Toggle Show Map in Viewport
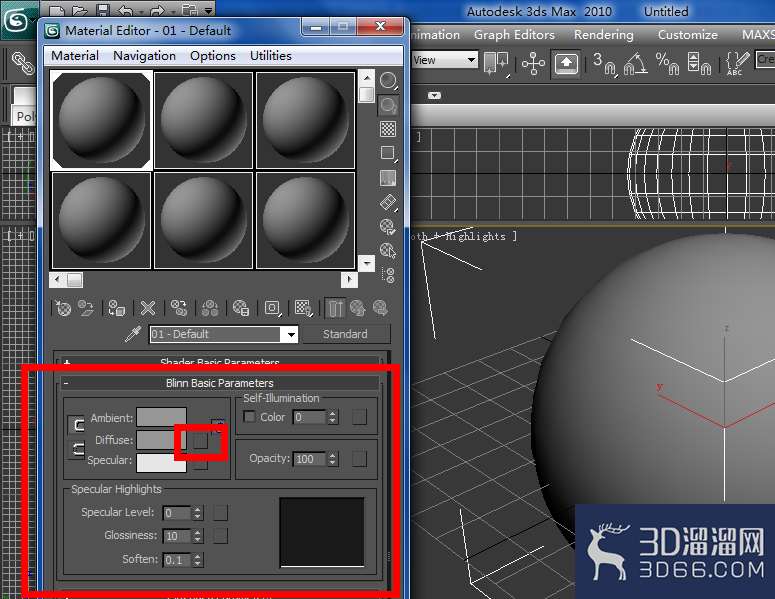Screen dimensions: 775x599 coord(302,308)
